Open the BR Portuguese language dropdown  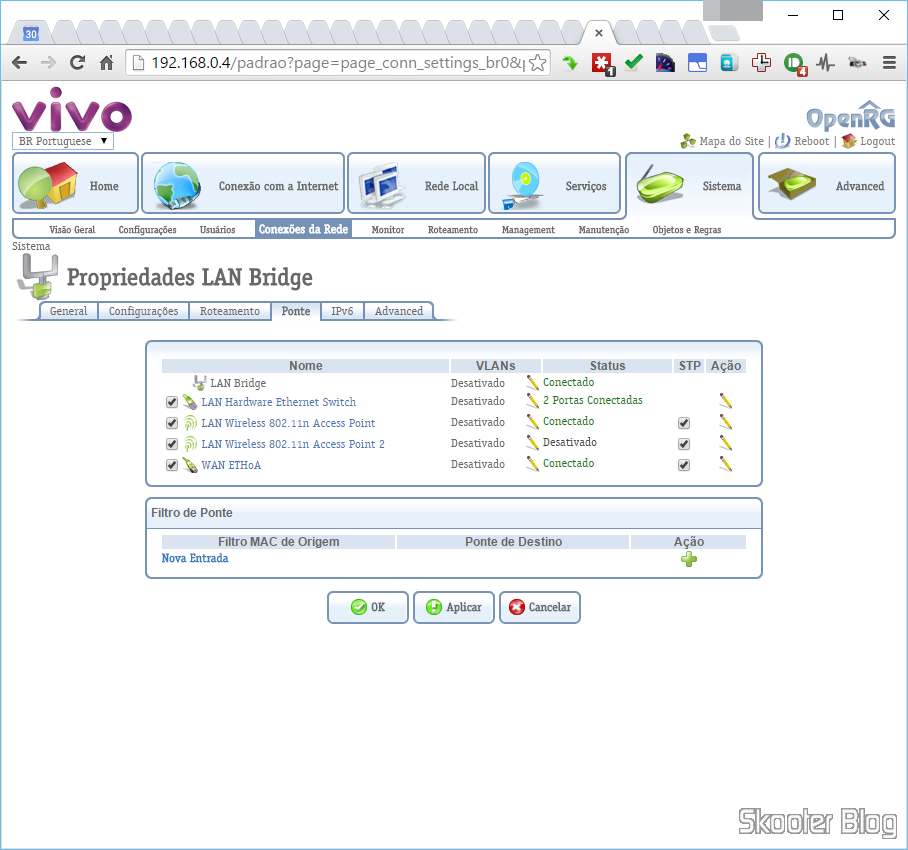coord(62,141)
